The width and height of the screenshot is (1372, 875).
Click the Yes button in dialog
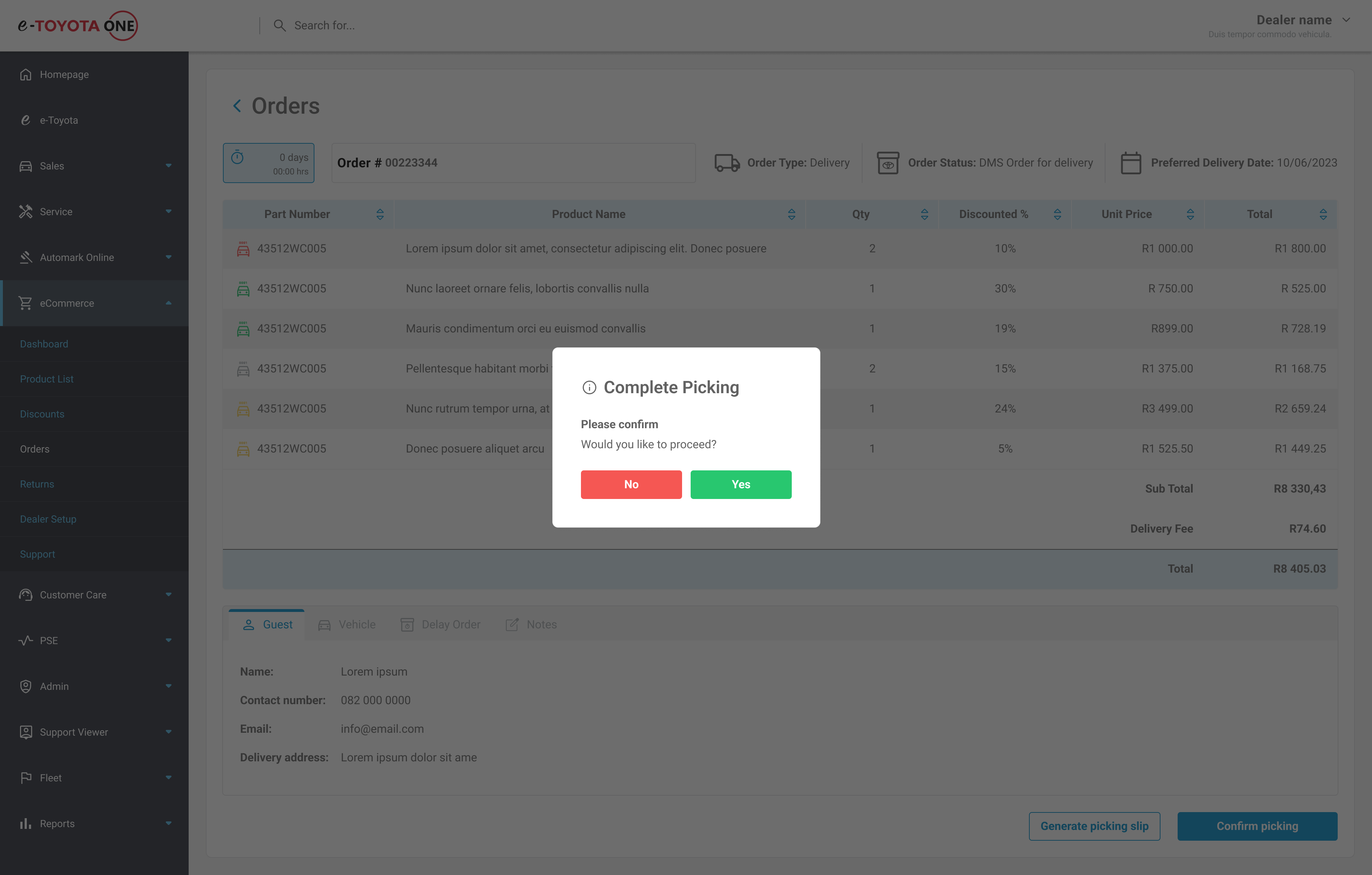[741, 485]
